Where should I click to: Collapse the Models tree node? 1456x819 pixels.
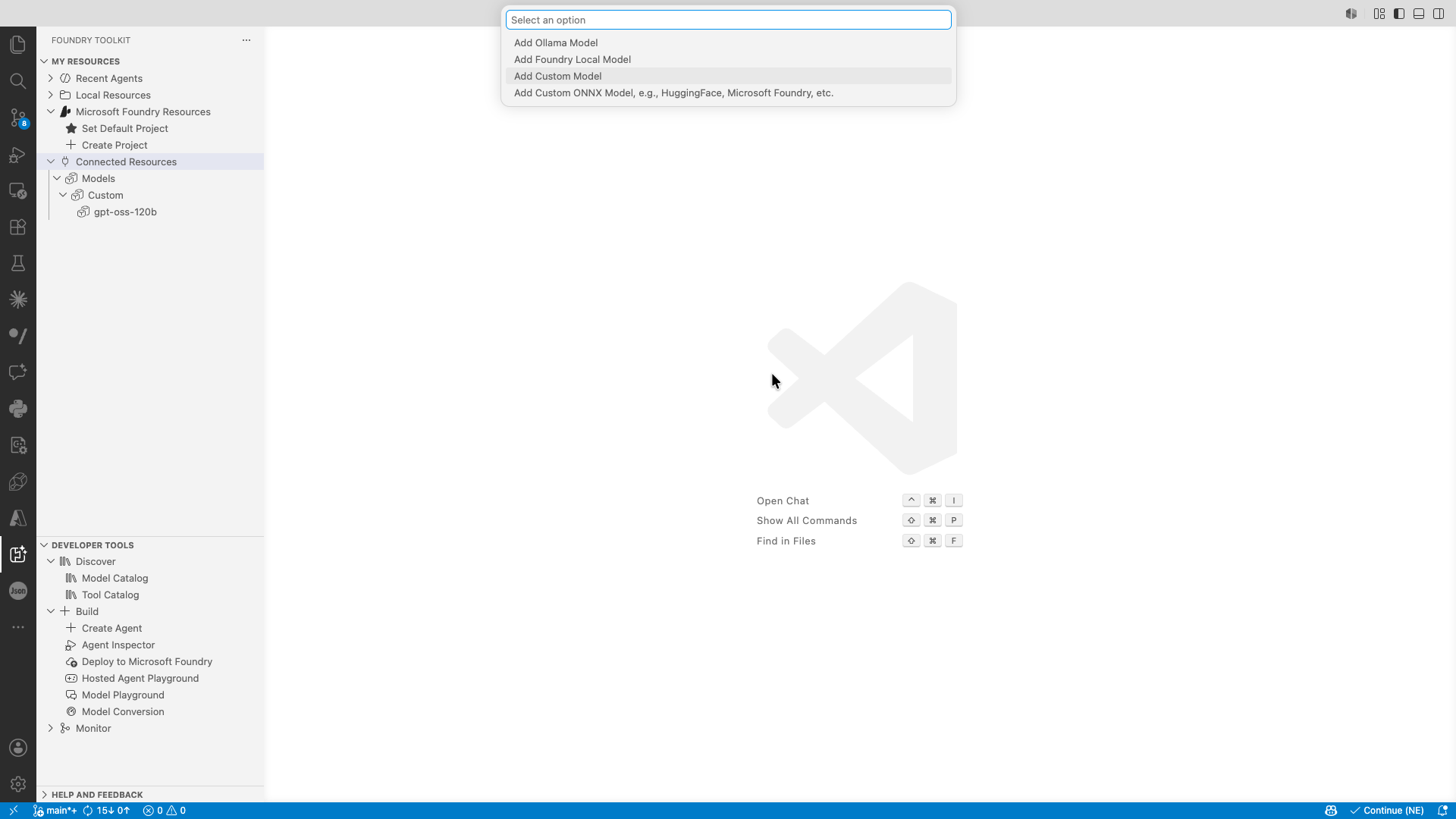click(x=57, y=178)
